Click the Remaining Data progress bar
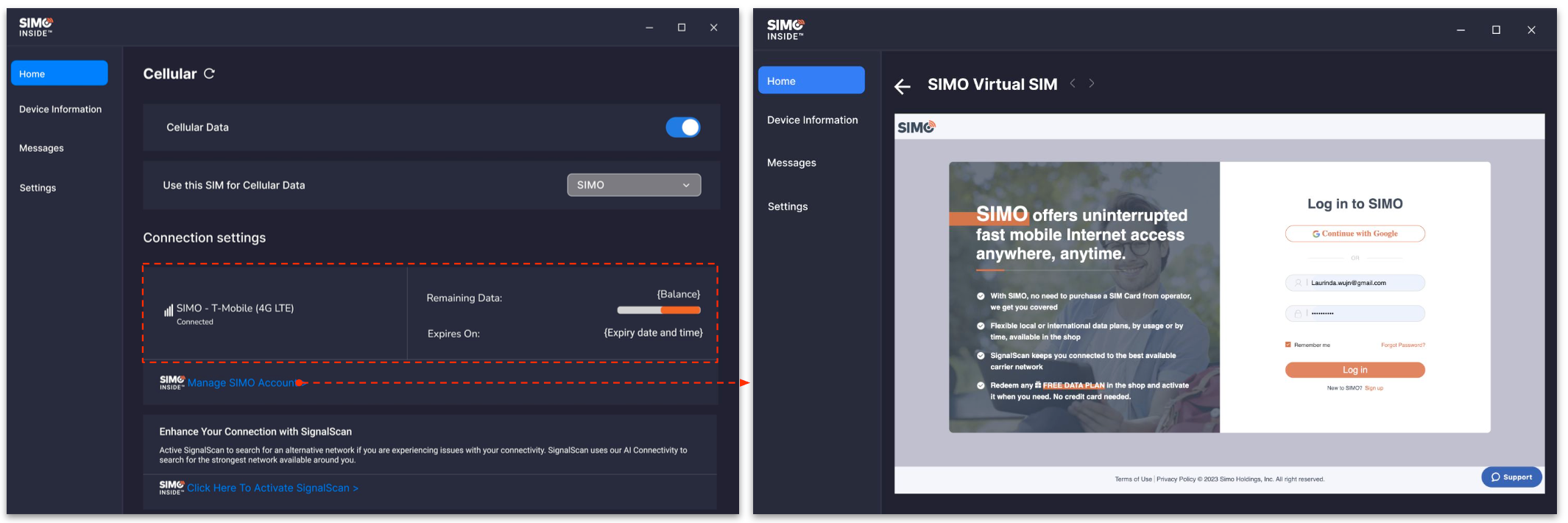 click(659, 310)
